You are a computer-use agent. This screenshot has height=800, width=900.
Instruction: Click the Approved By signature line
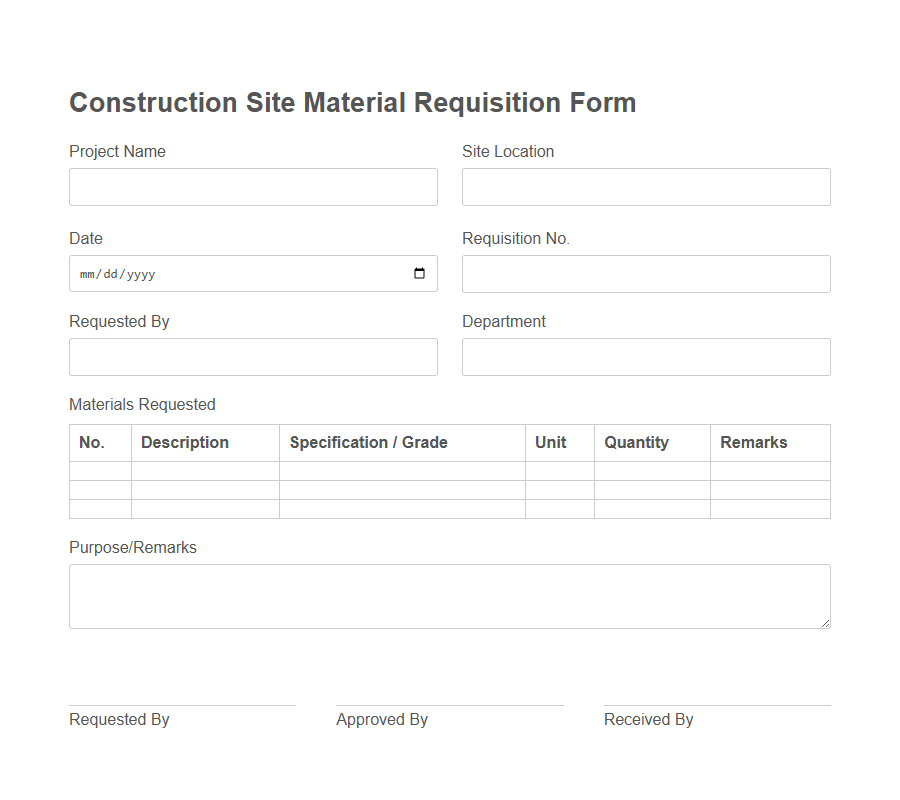449,702
